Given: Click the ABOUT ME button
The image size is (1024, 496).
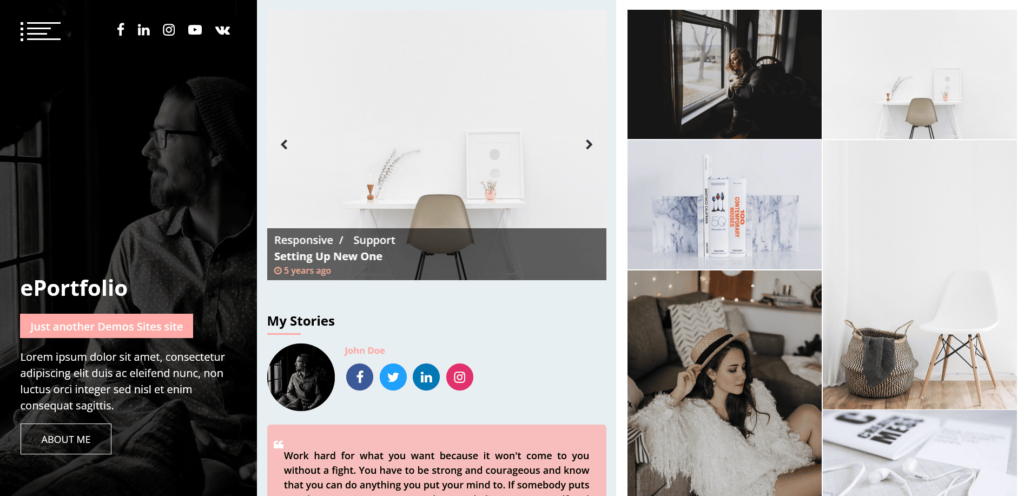Looking at the screenshot, I should click(66, 439).
